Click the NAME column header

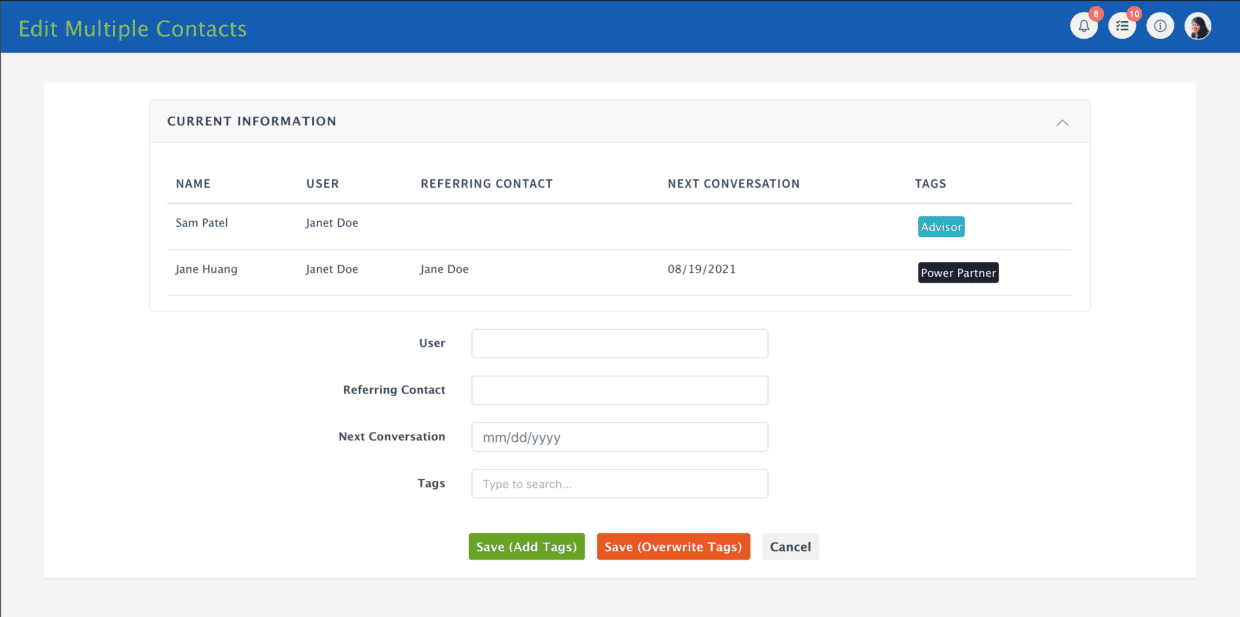[x=193, y=184]
